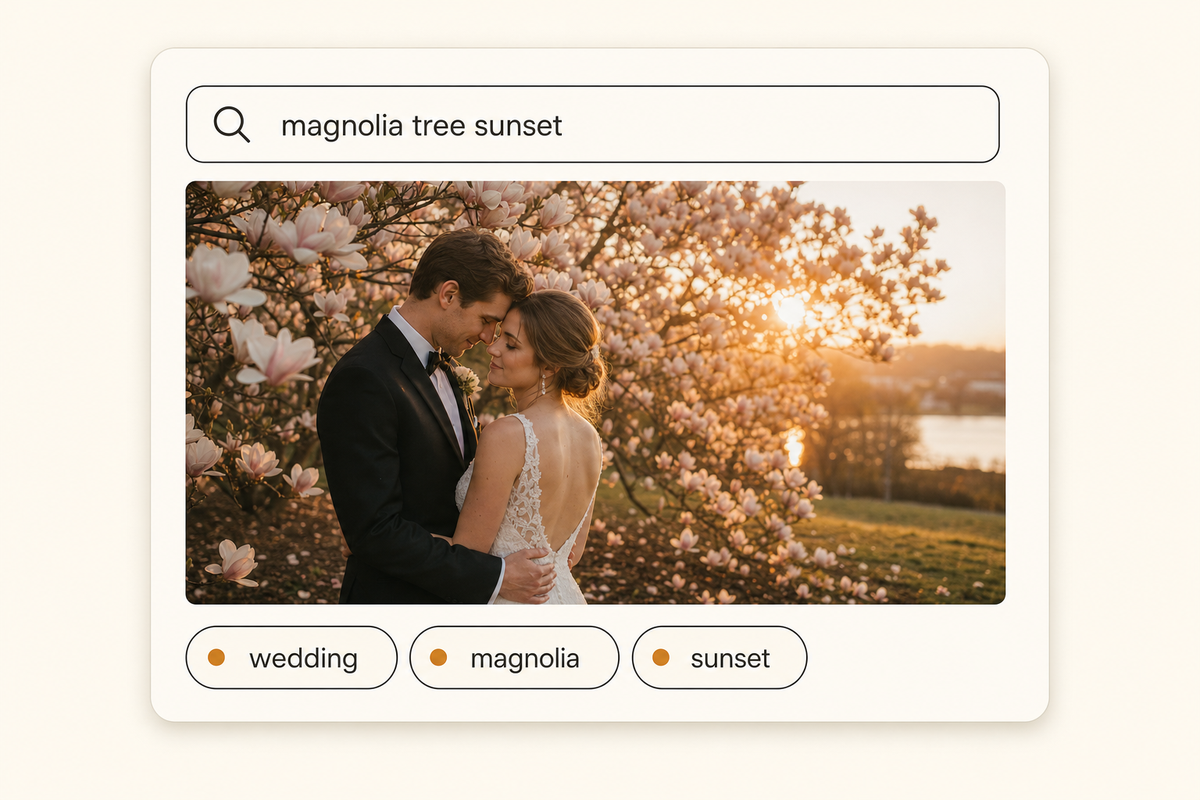Focus the search field containing 'magnolia tree sunset'
Viewport: 1200px width, 800px height.
coord(592,124)
